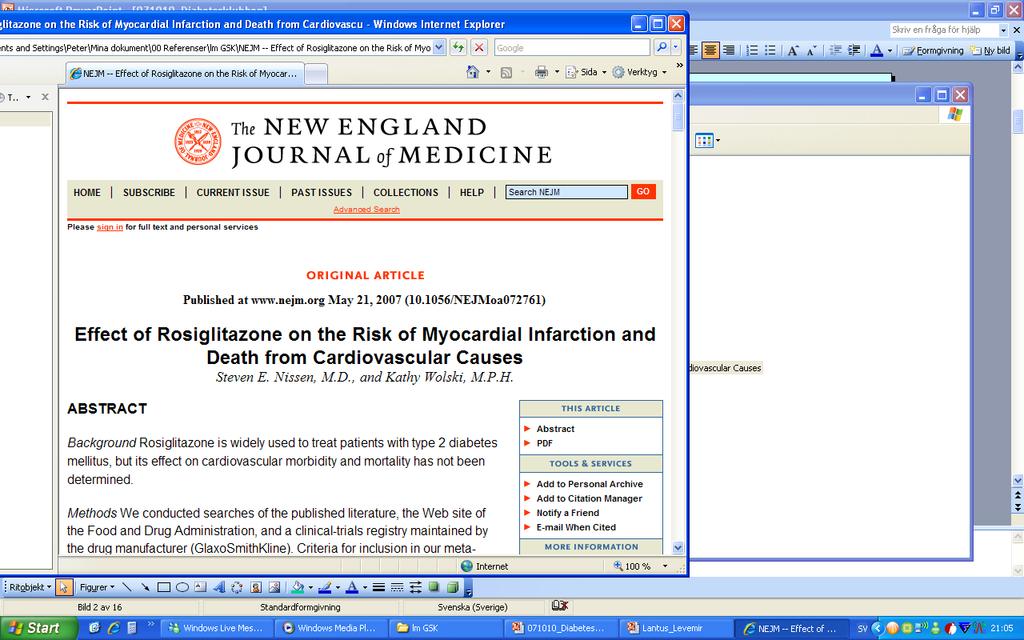The height and width of the screenshot is (640, 1024).
Task: Click the Formgivning button in PowerPoint toolbar
Action: pyautogui.click(x=933, y=50)
